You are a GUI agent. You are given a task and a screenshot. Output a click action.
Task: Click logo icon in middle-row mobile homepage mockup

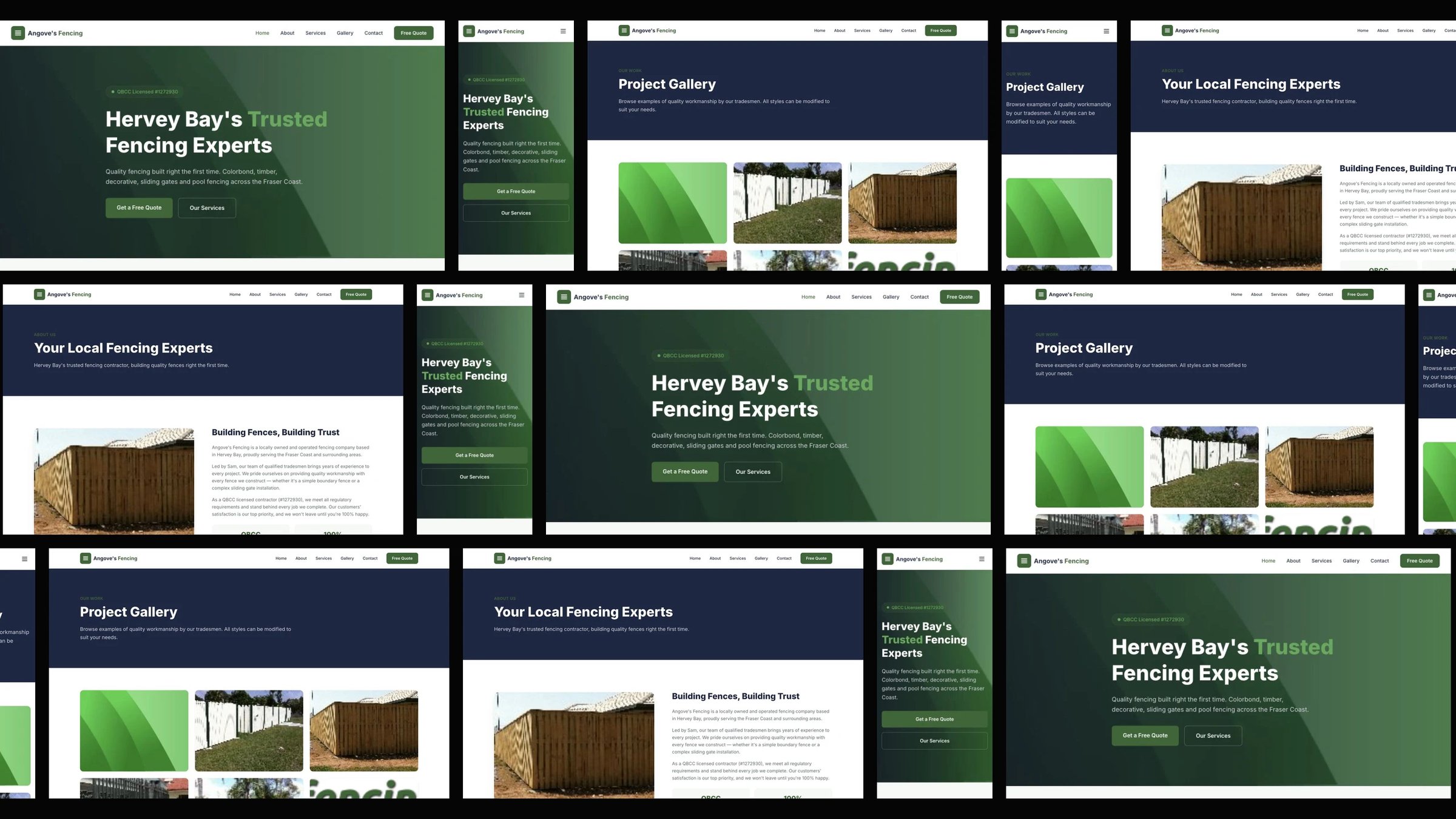pos(427,295)
